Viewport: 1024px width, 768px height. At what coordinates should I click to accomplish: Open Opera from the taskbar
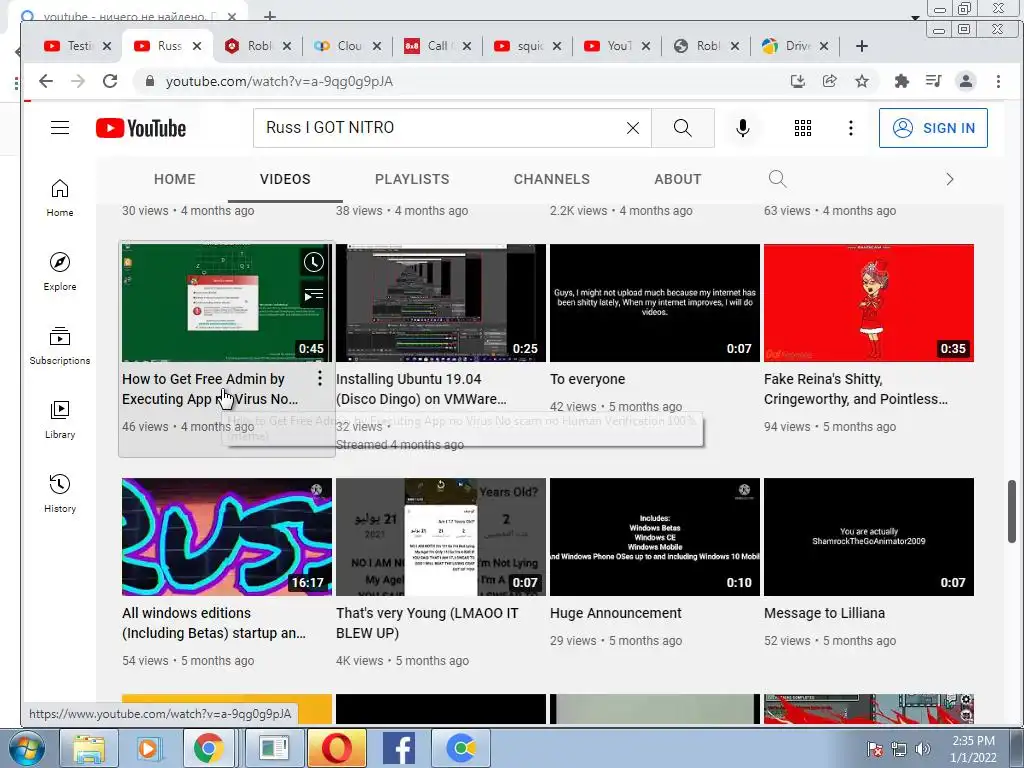click(336, 748)
